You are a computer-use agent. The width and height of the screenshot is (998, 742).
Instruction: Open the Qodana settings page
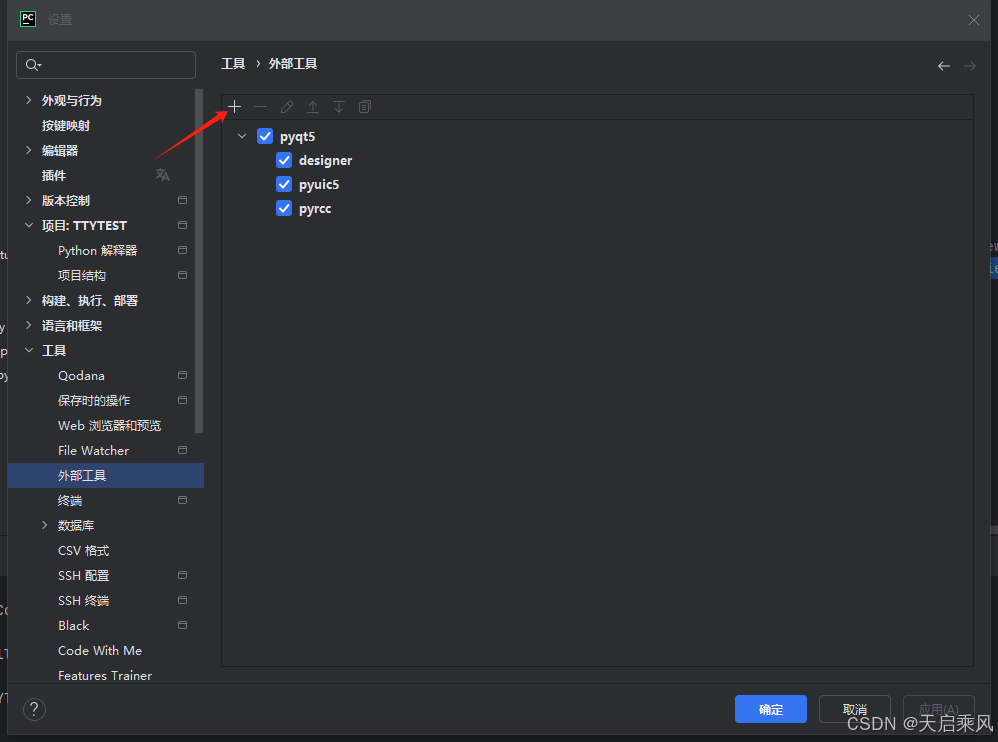coord(81,375)
